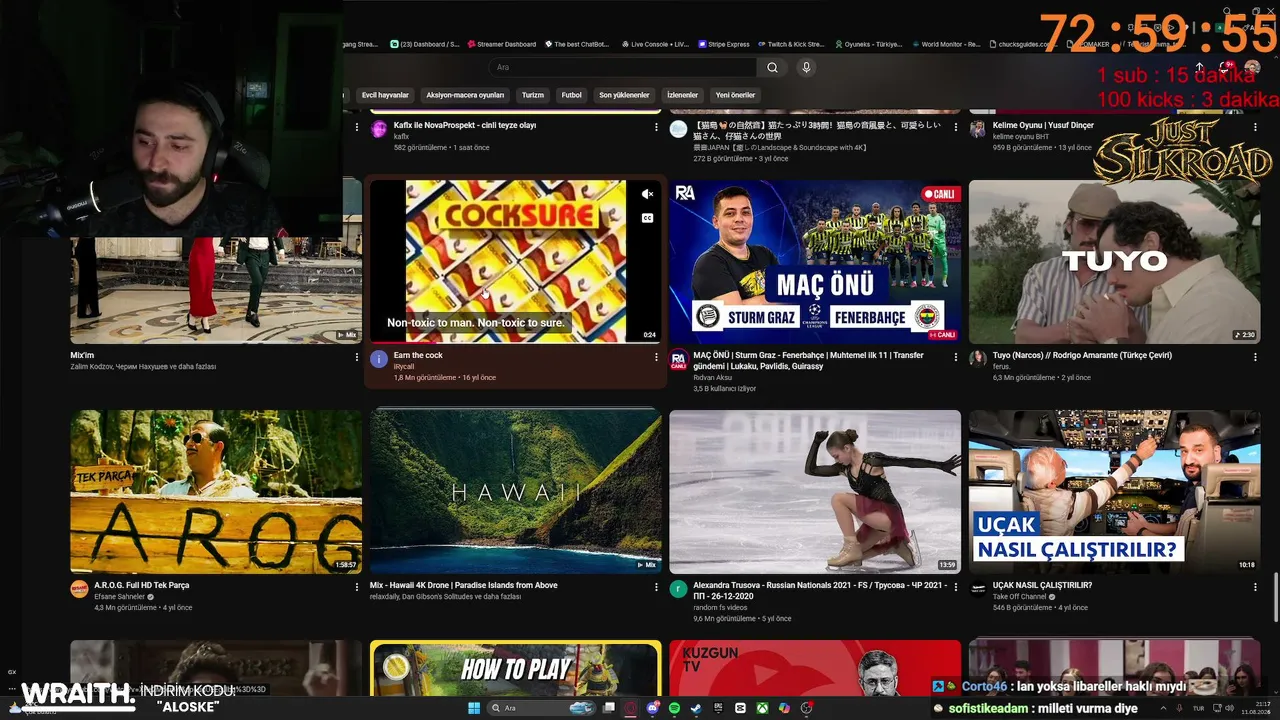Open Take Off Channel avatar icon
1280x720 pixels.
point(978,589)
